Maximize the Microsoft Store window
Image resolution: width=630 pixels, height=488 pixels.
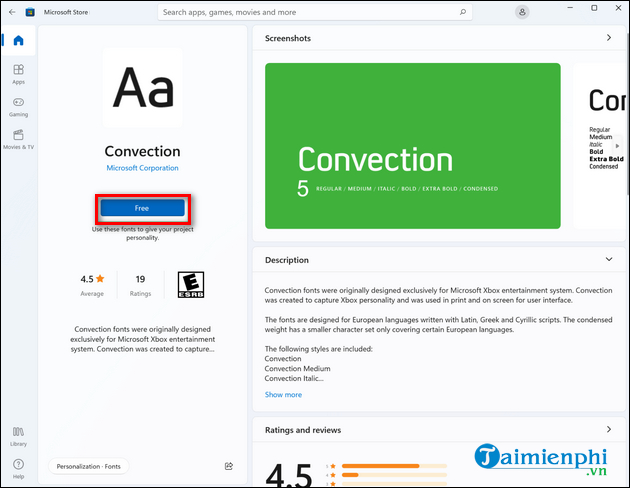[x=594, y=8]
